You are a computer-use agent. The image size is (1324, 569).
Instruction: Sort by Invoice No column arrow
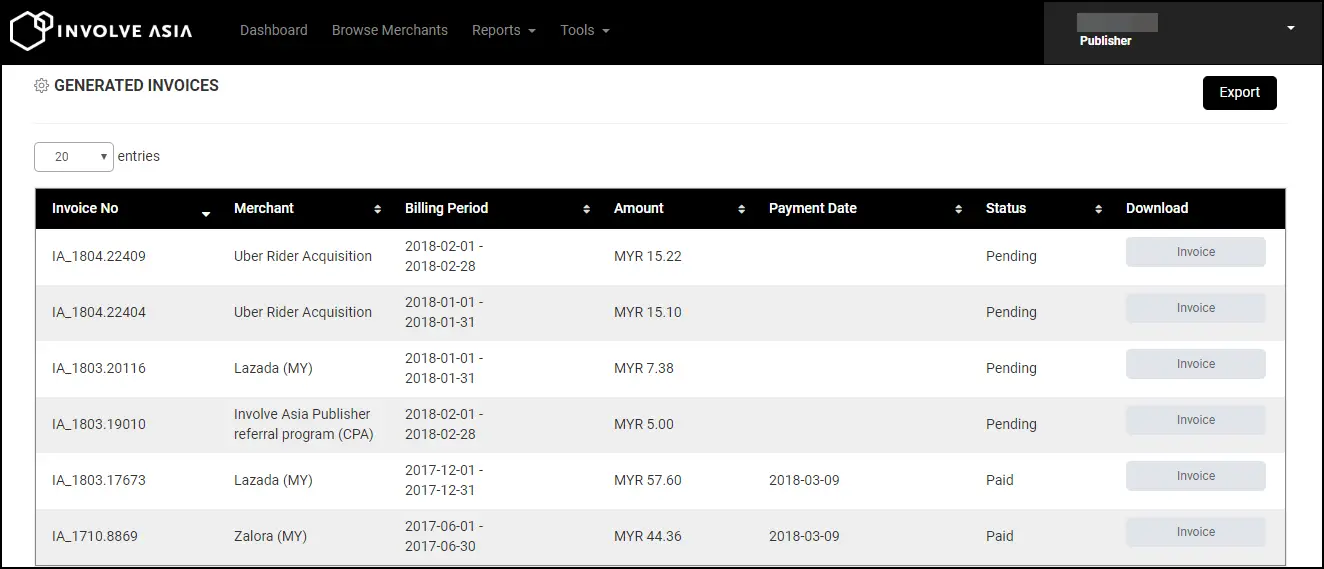pos(206,213)
